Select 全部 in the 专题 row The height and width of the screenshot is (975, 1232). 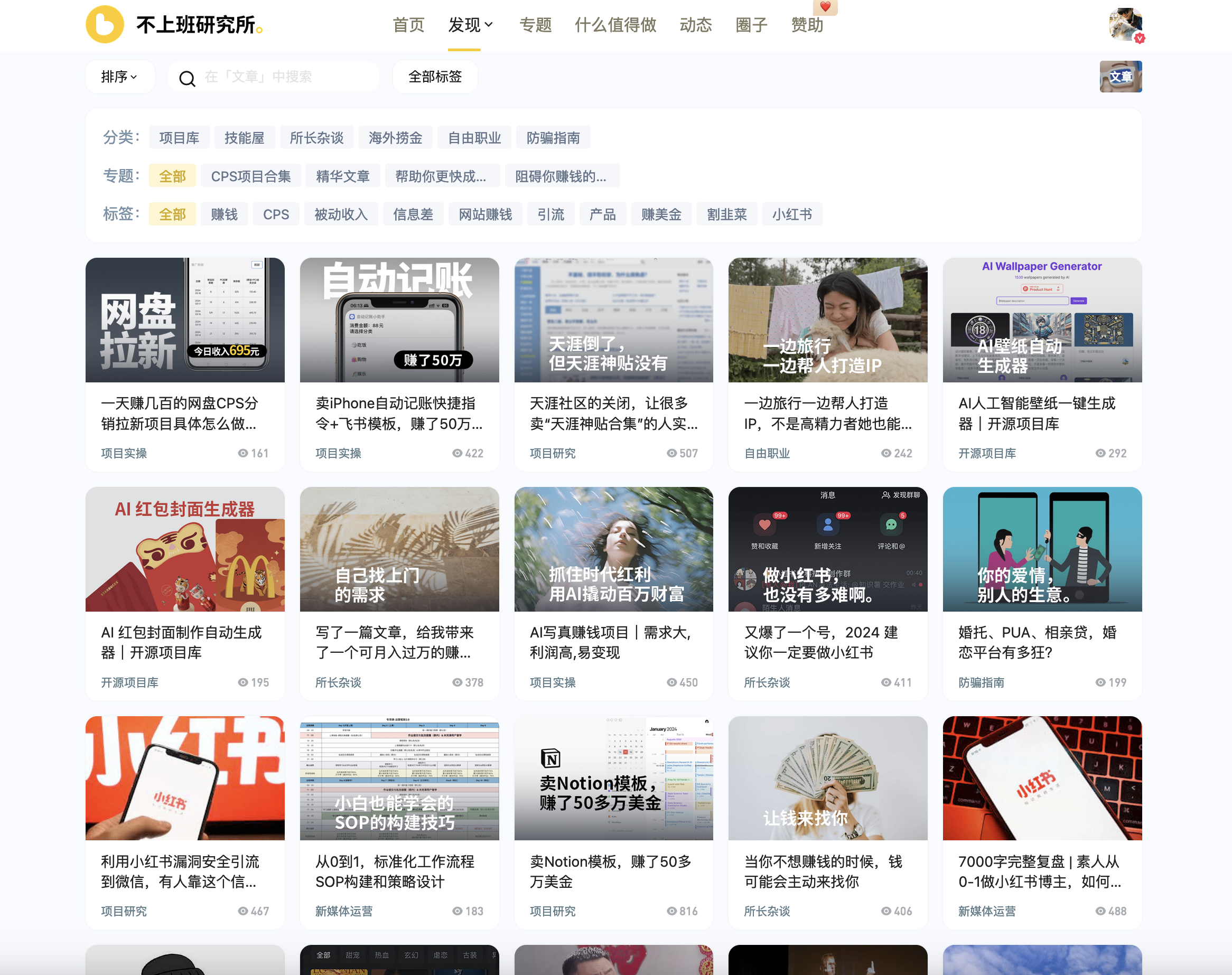(x=172, y=176)
